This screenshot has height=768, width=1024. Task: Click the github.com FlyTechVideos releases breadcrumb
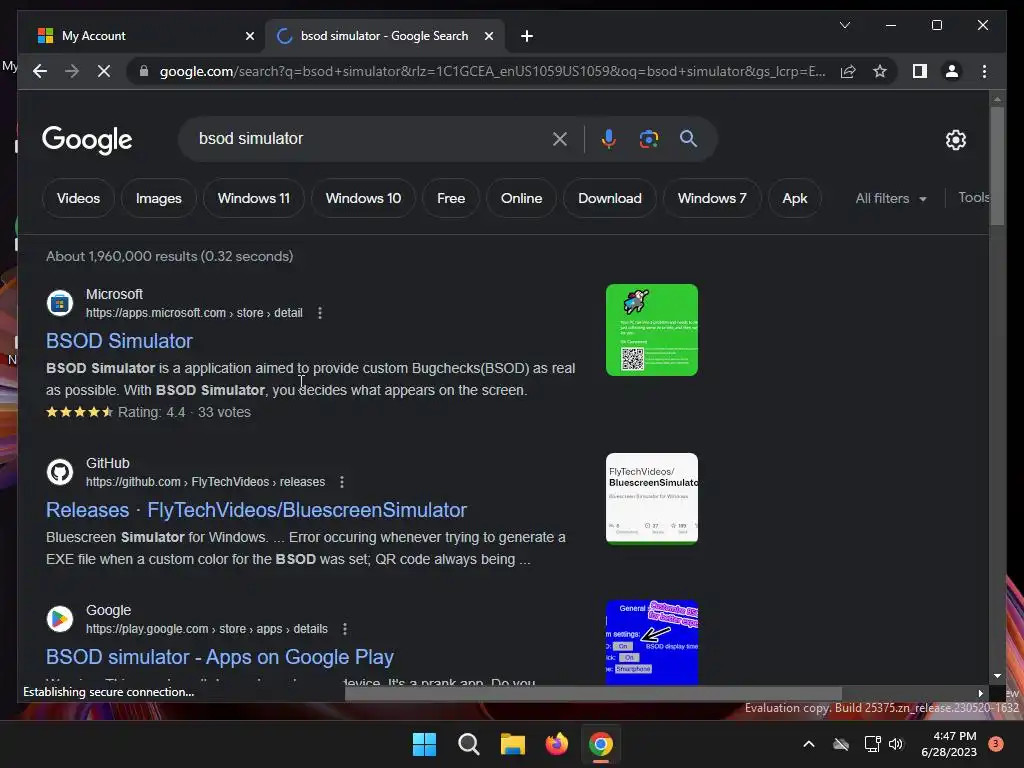click(205, 482)
